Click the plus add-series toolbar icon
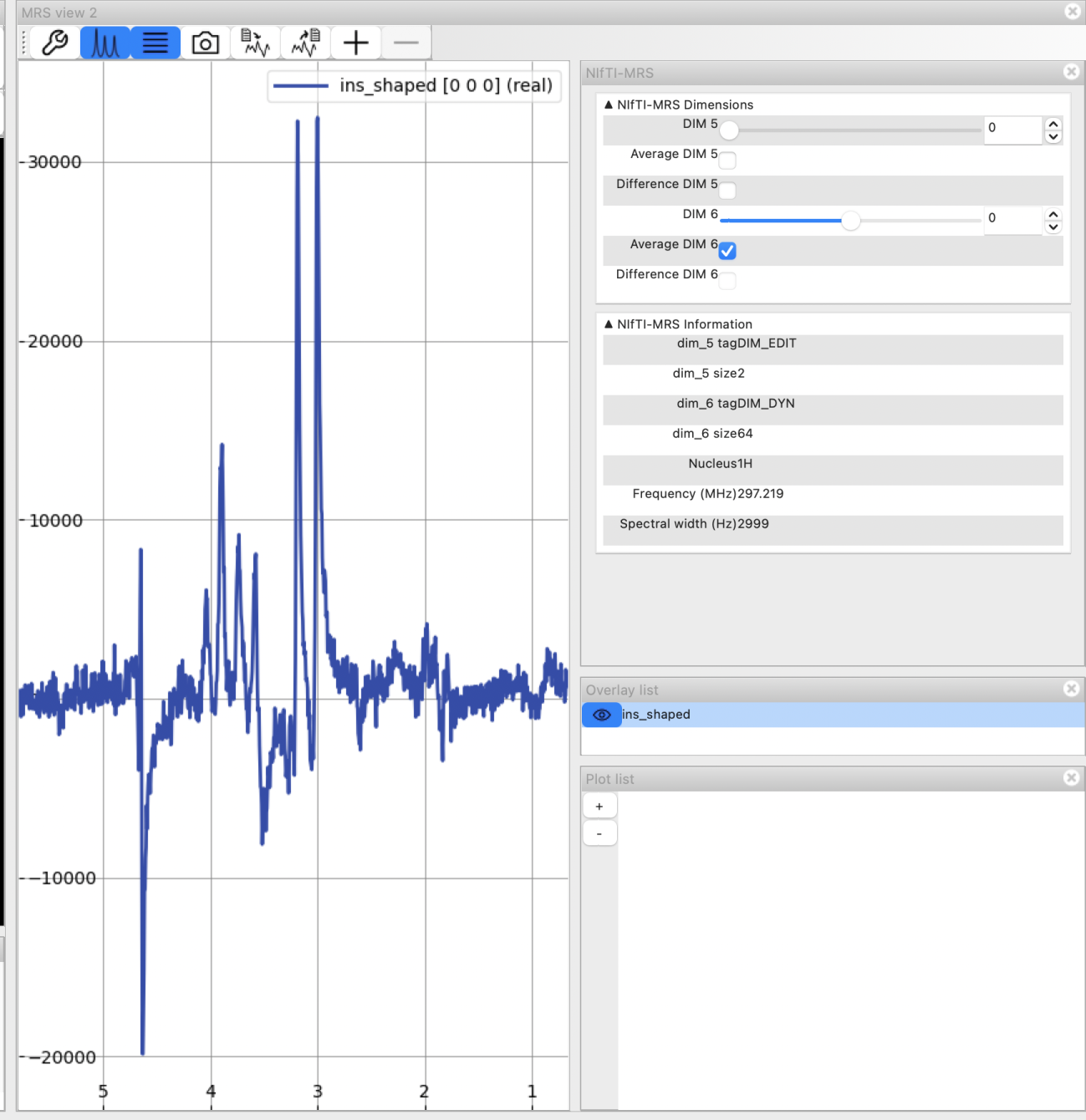1086x1120 pixels. [x=356, y=43]
